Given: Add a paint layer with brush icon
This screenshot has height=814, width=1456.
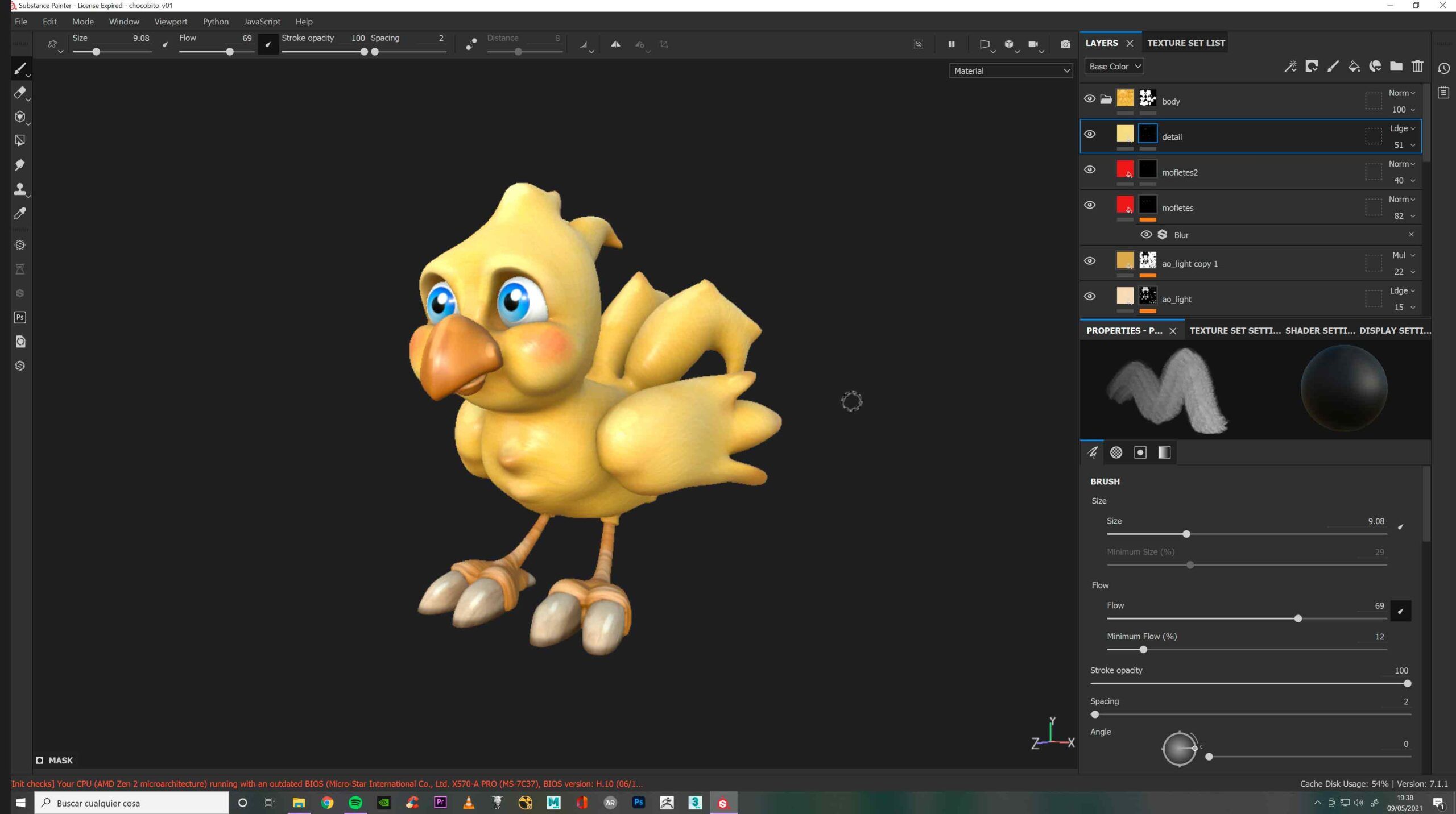Looking at the screenshot, I should pos(1333,67).
